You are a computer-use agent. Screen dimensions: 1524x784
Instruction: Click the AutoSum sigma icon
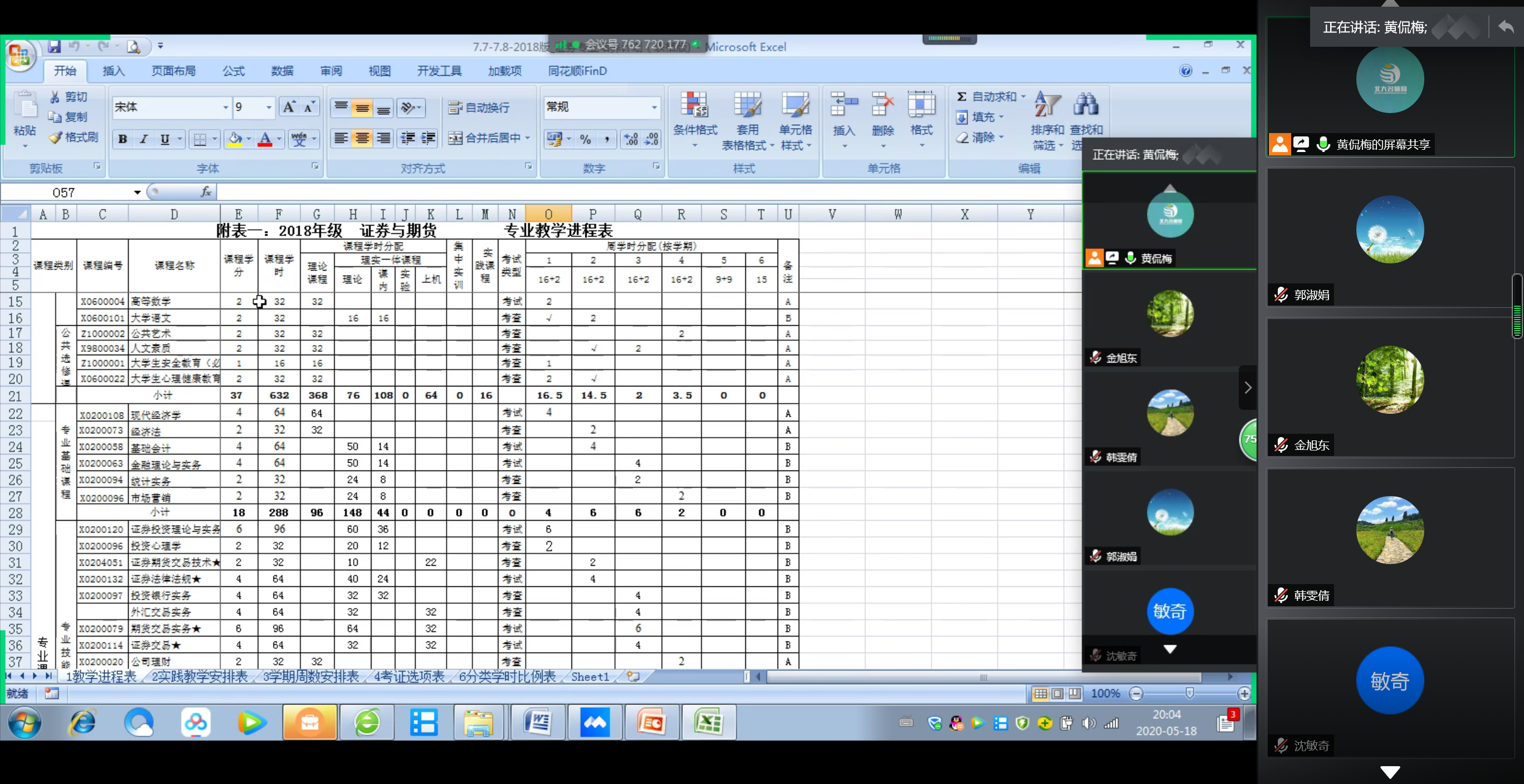(961, 97)
